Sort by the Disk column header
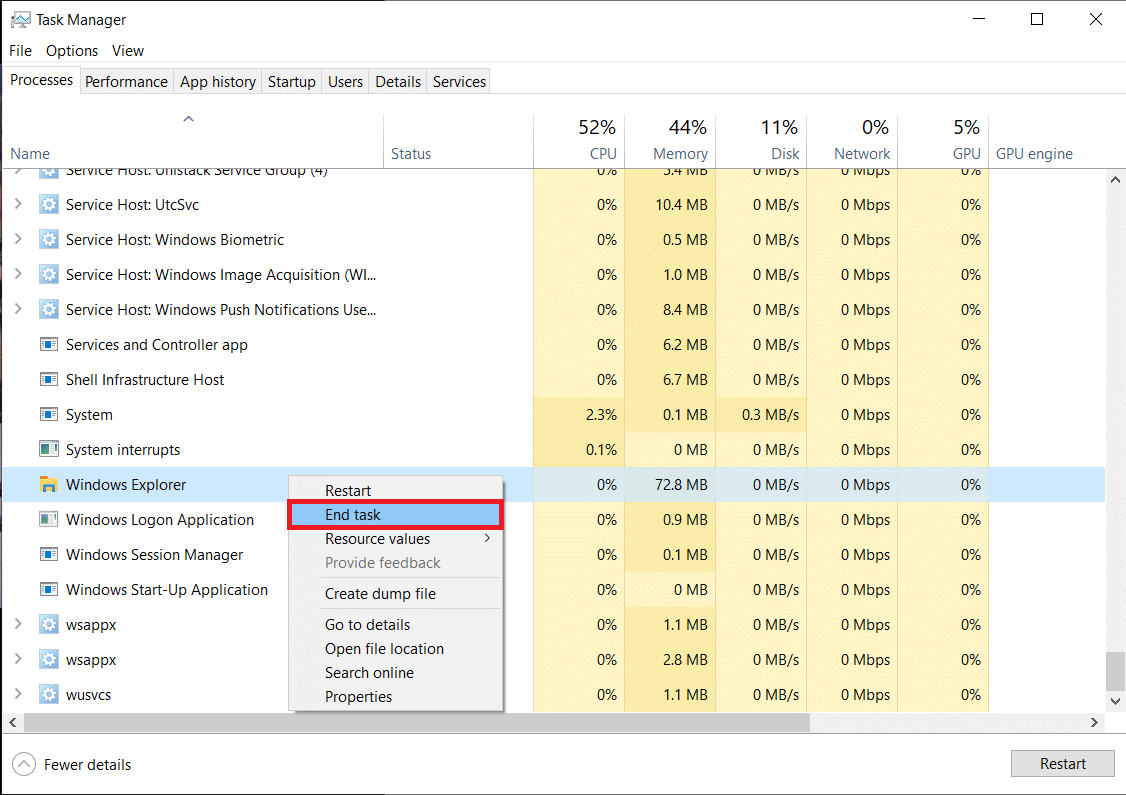1126x795 pixels. tap(762, 141)
